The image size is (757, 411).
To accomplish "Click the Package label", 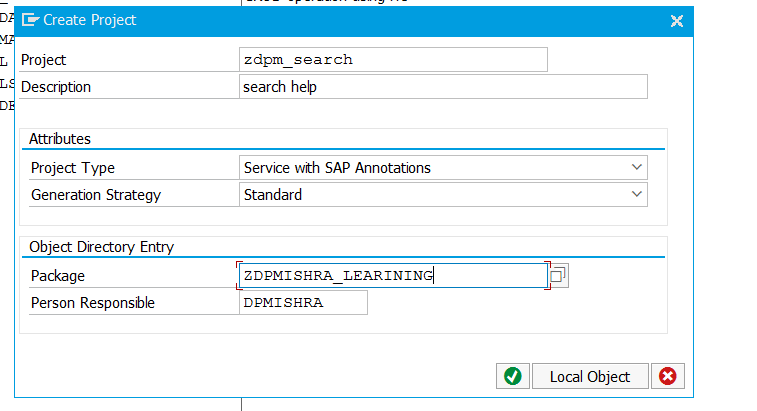I will [x=58, y=276].
